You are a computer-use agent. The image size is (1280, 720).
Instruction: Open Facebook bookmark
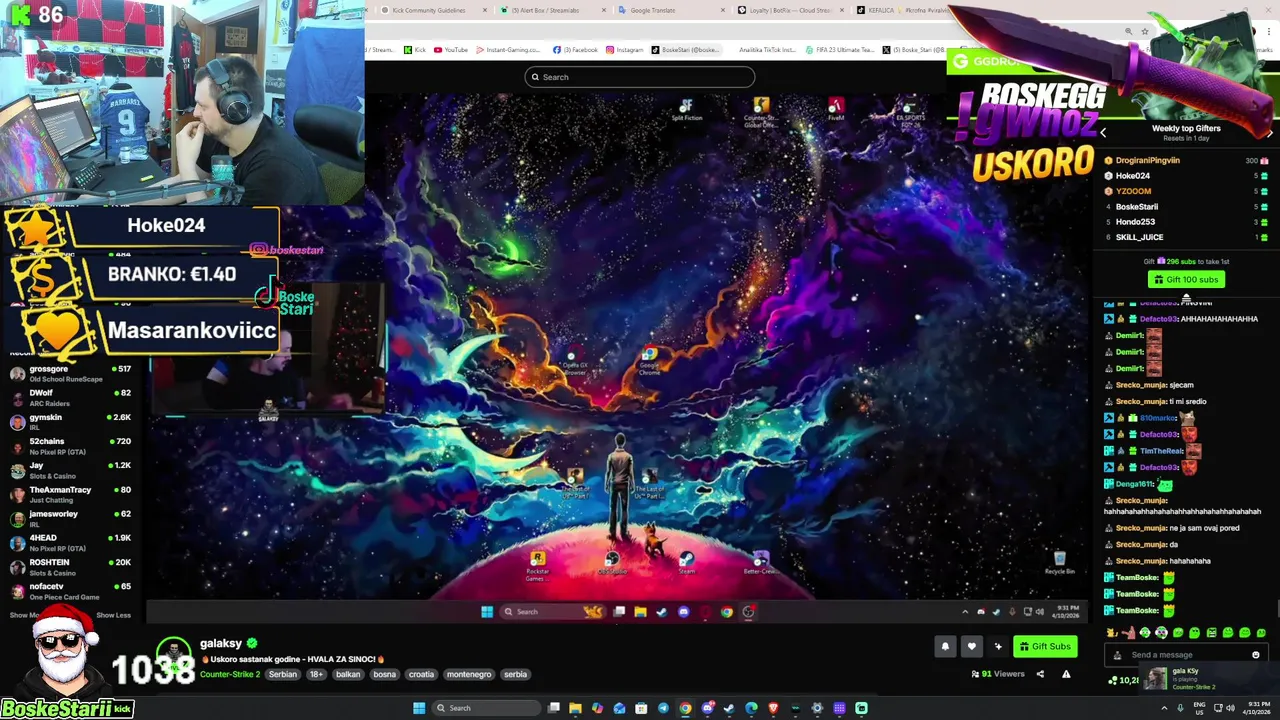point(574,50)
